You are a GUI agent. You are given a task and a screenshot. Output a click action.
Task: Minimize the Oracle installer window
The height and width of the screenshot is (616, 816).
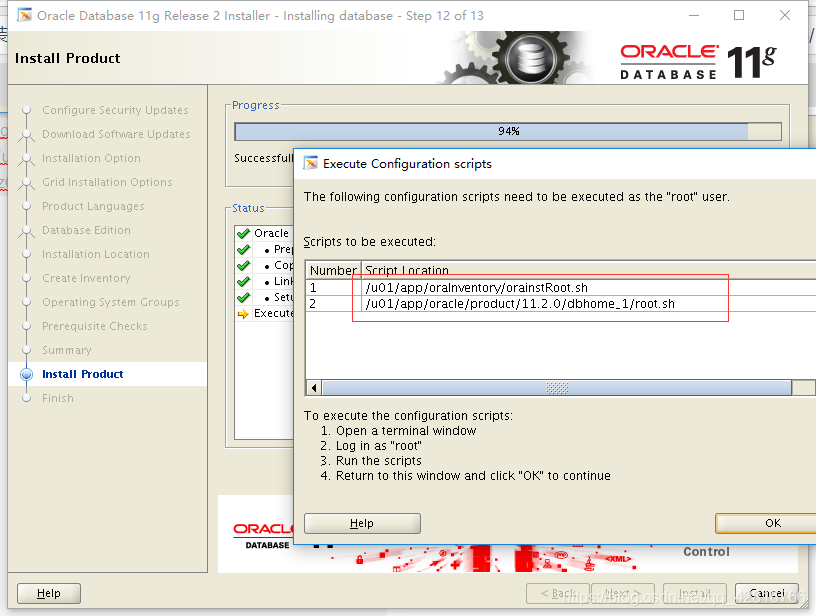[x=694, y=15]
